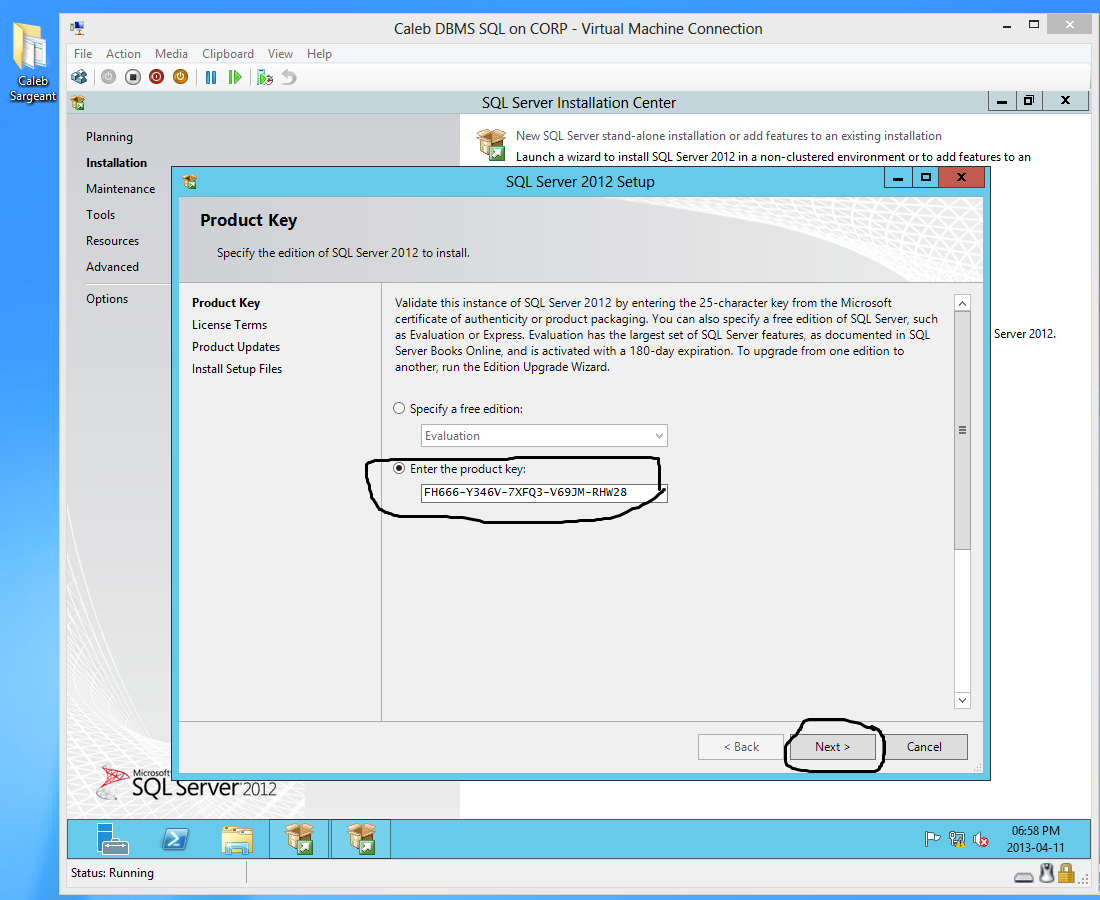Click the Product Key step in setup sidebar
This screenshot has width=1100, height=900.
(x=226, y=303)
